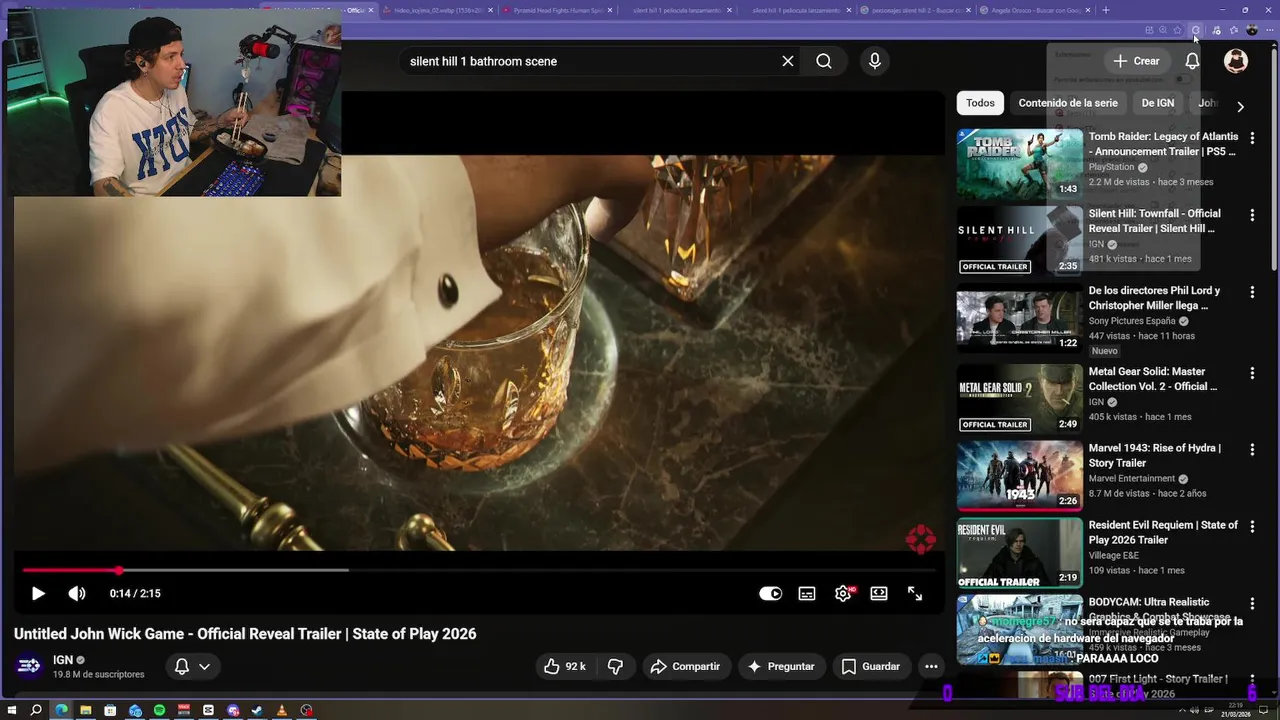Select 'Contenido de la serie' chip
Image resolution: width=1280 pixels, height=720 pixels.
(1068, 103)
